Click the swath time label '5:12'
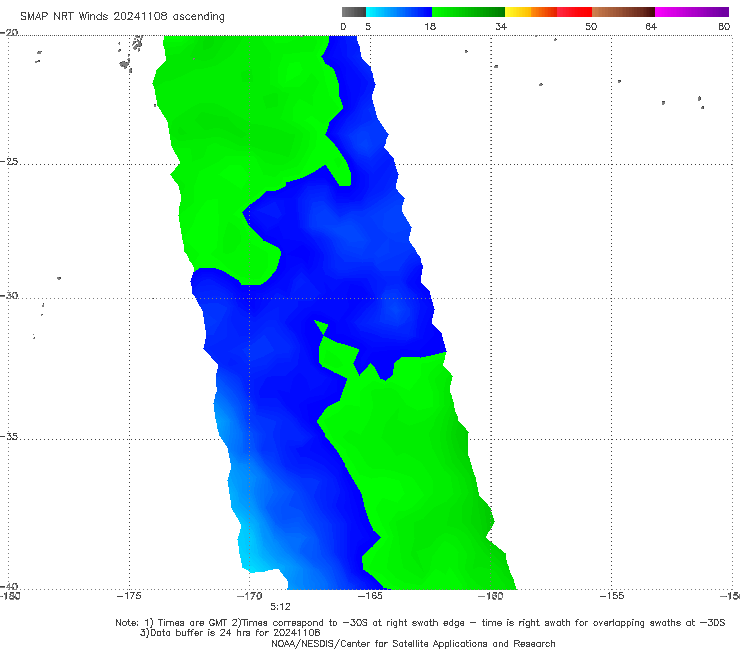This screenshot has width=740, height=650. pyautogui.click(x=280, y=607)
